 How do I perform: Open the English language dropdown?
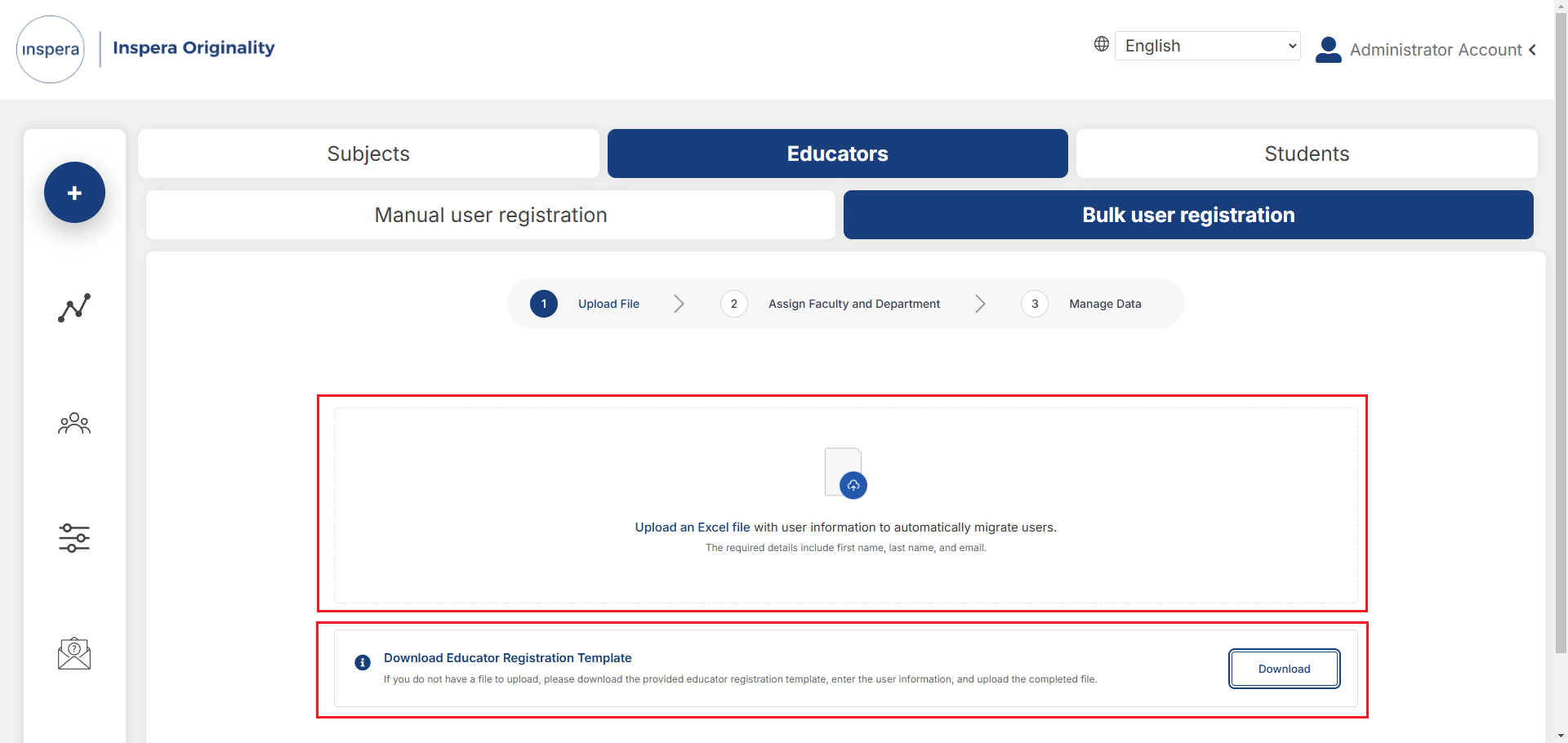tap(1208, 46)
